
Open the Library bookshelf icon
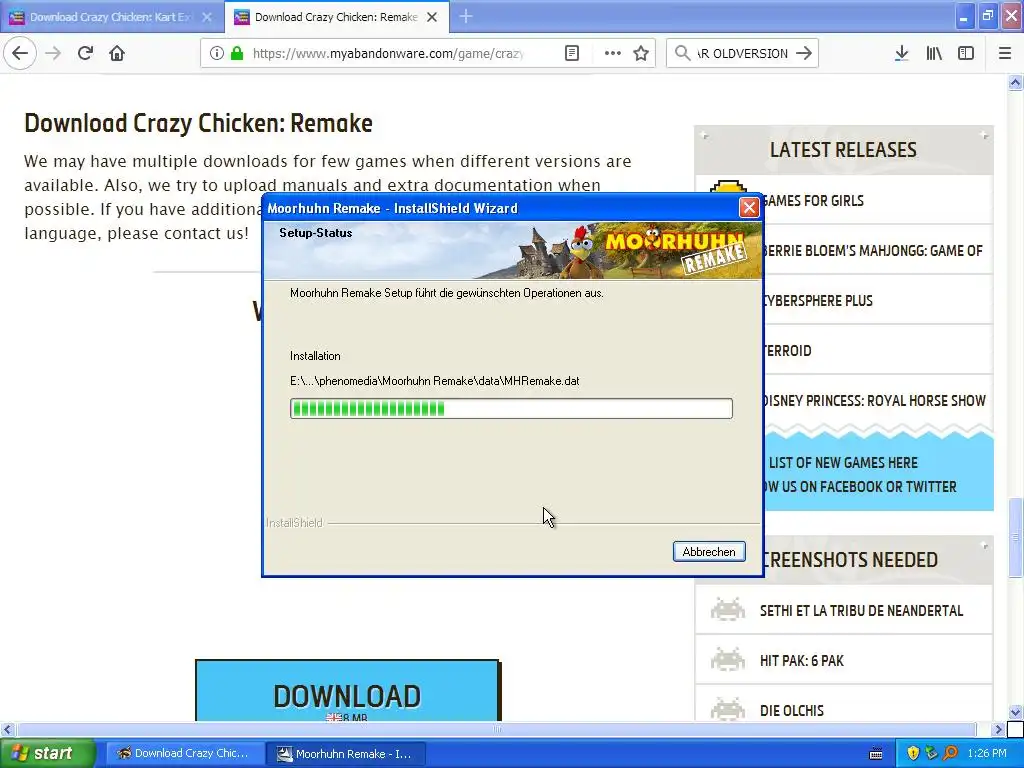click(x=934, y=53)
